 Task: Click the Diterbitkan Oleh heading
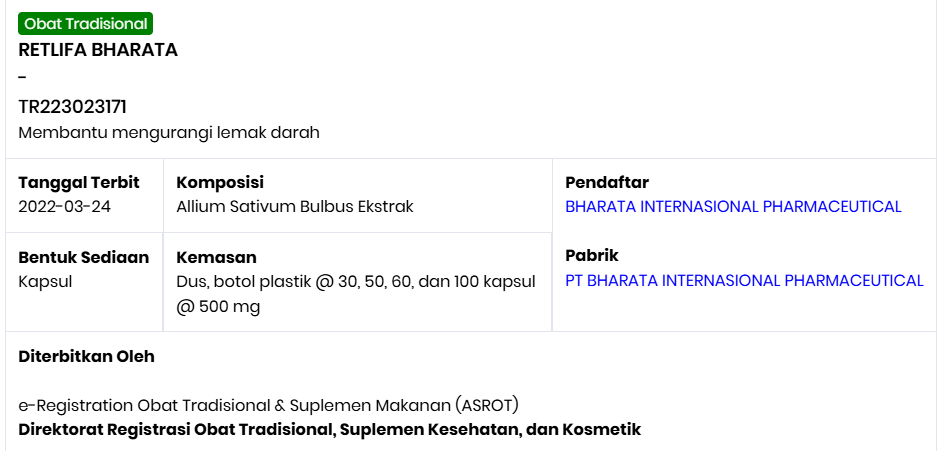click(x=87, y=356)
